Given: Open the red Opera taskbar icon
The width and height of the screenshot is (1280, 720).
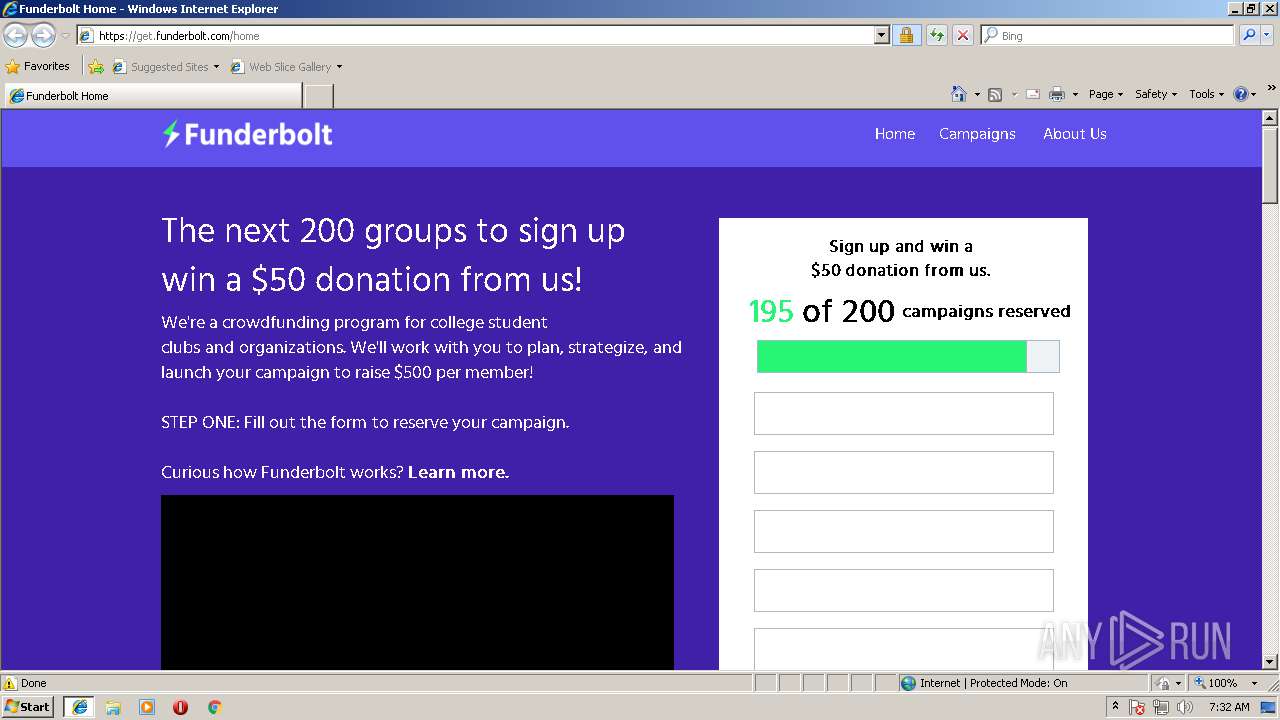Looking at the screenshot, I should click(180, 707).
